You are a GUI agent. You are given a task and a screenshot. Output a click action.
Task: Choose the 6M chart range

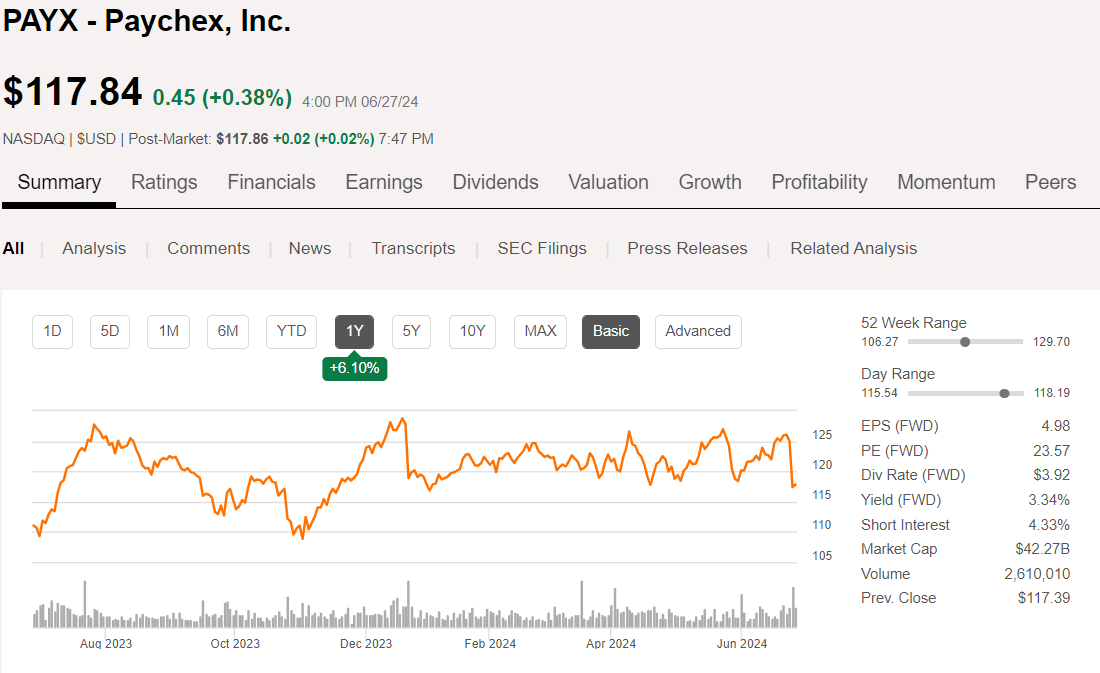tap(228, 331)
